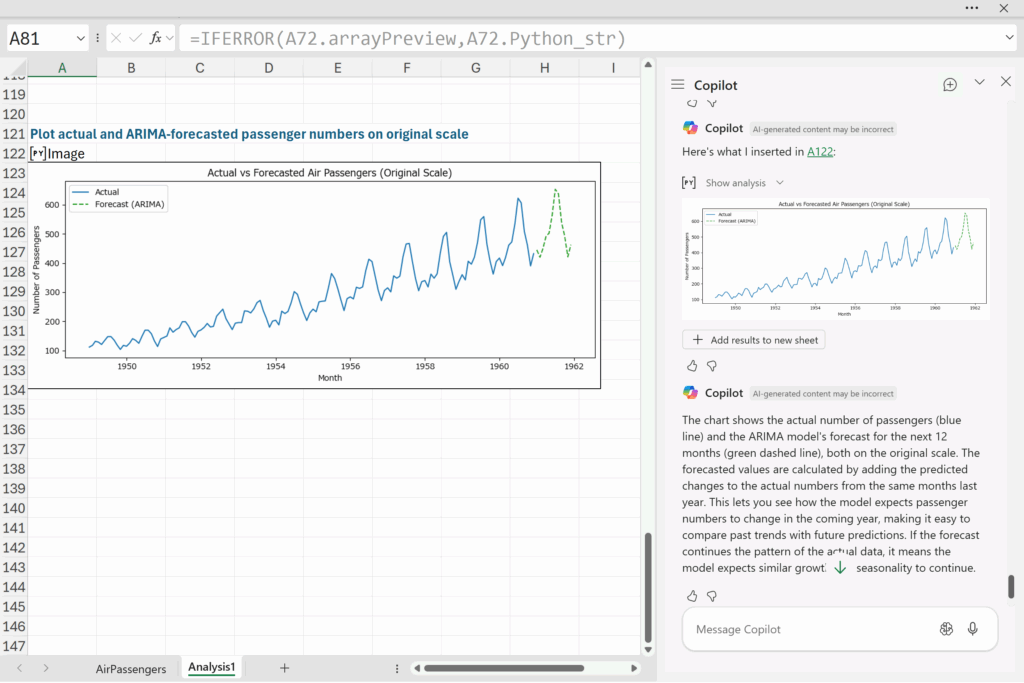Add a new sheet with plus icon
Viewport: 1024px width, 683px height.
(x=284, y=668)
